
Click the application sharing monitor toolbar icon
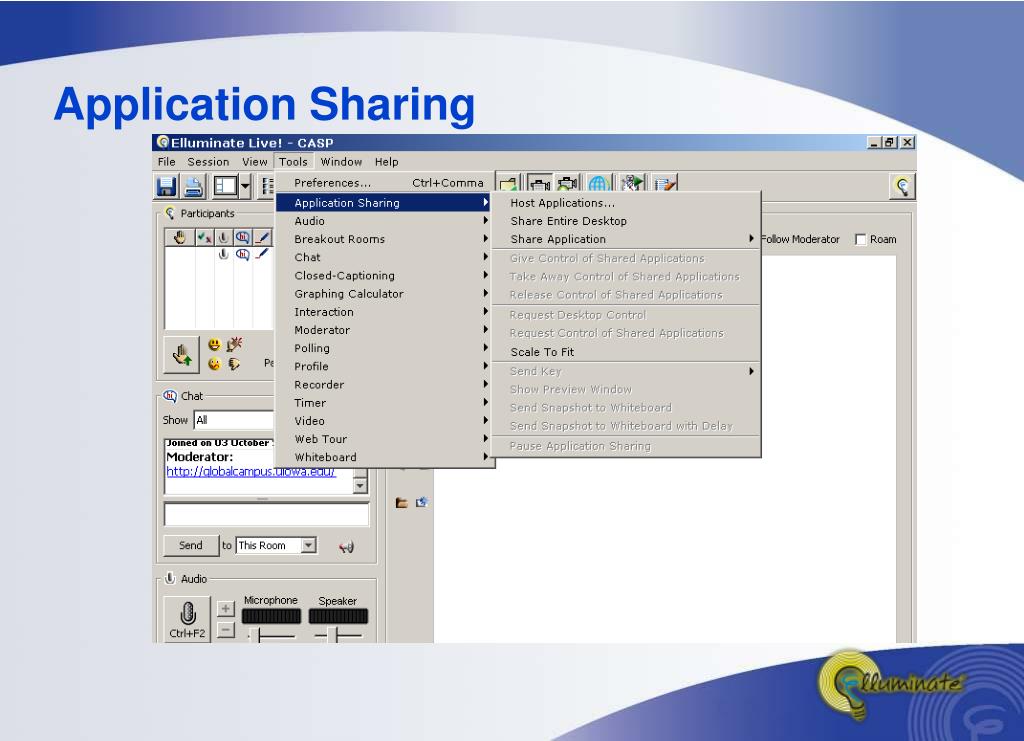tap(539, 184)
